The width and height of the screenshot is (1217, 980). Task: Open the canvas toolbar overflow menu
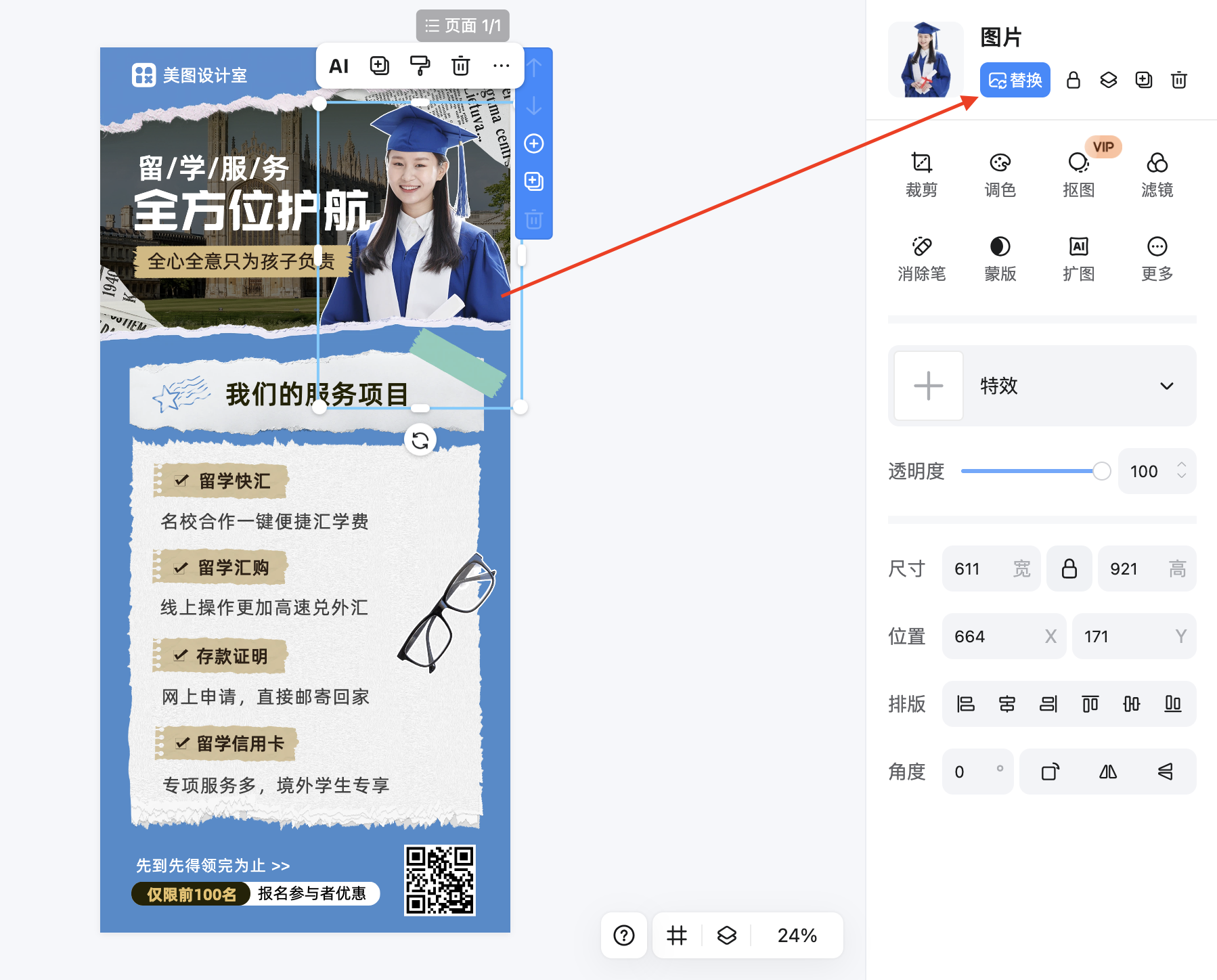point(501,65)
